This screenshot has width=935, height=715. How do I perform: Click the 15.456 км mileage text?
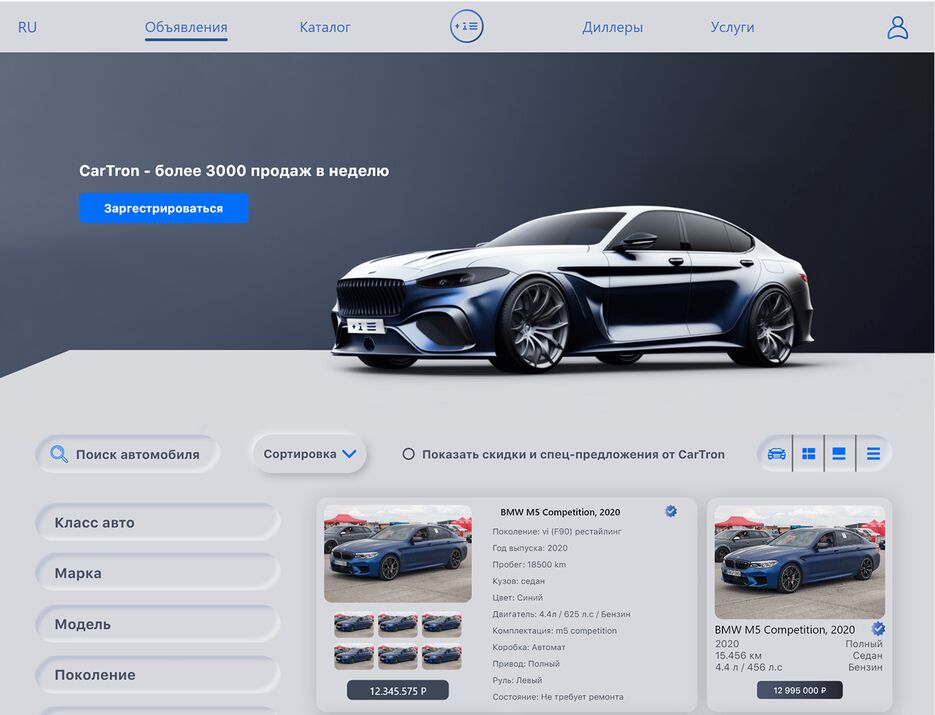738,655
